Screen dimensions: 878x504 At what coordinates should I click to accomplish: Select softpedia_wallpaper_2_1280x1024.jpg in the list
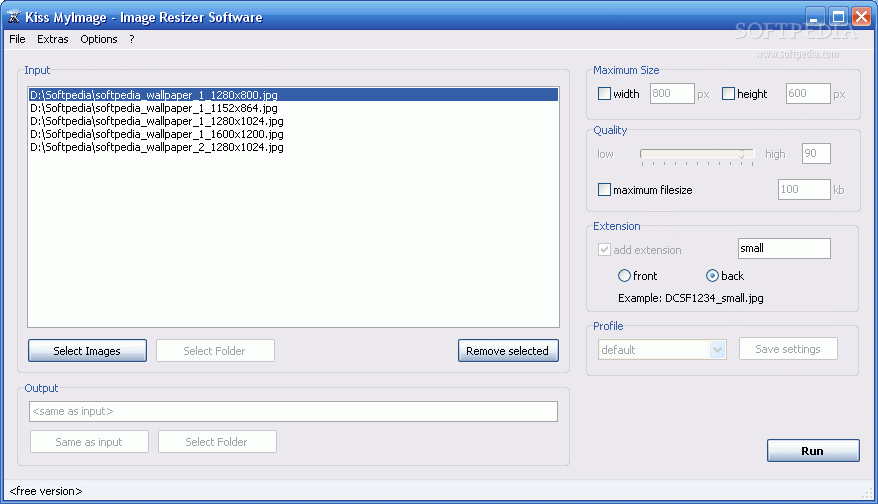(x=293, y=147)
